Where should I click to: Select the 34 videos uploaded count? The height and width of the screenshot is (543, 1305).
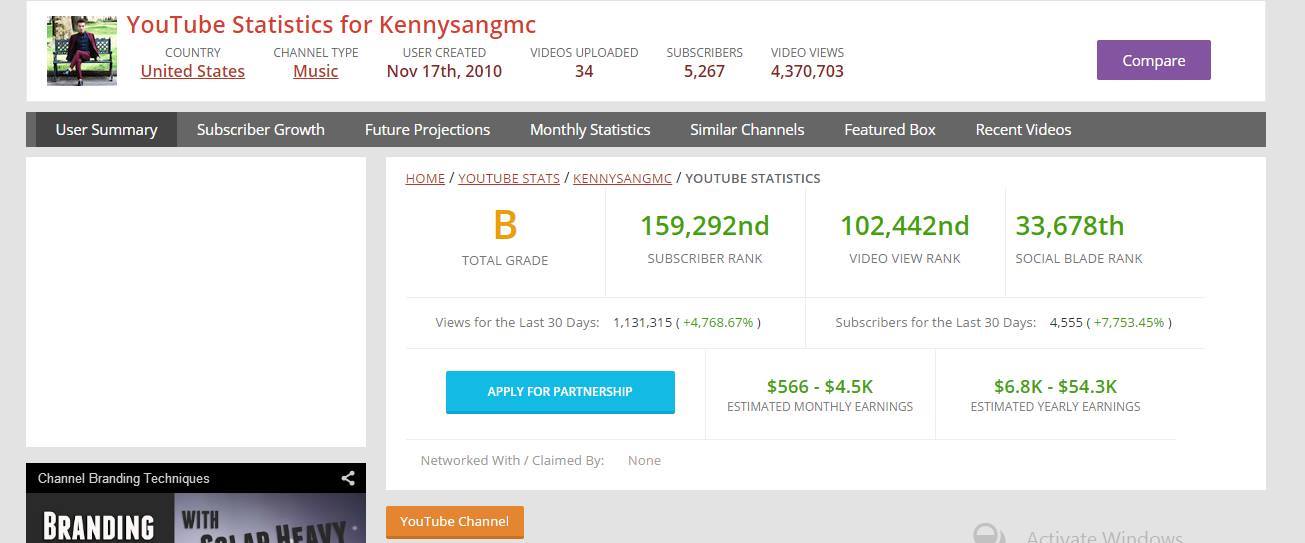tap(584, 71)
